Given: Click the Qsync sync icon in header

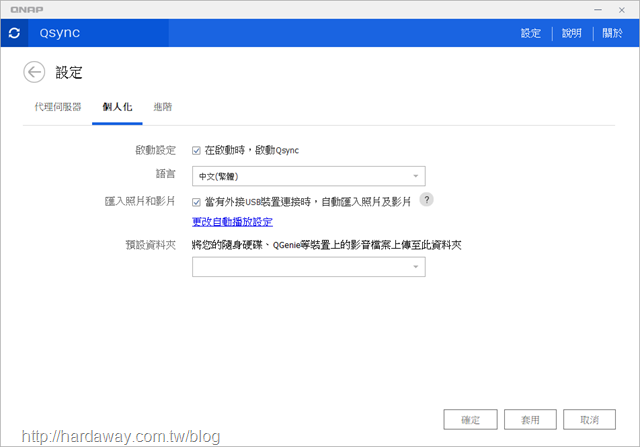Looking at the screenshot, I should (14, 33).
